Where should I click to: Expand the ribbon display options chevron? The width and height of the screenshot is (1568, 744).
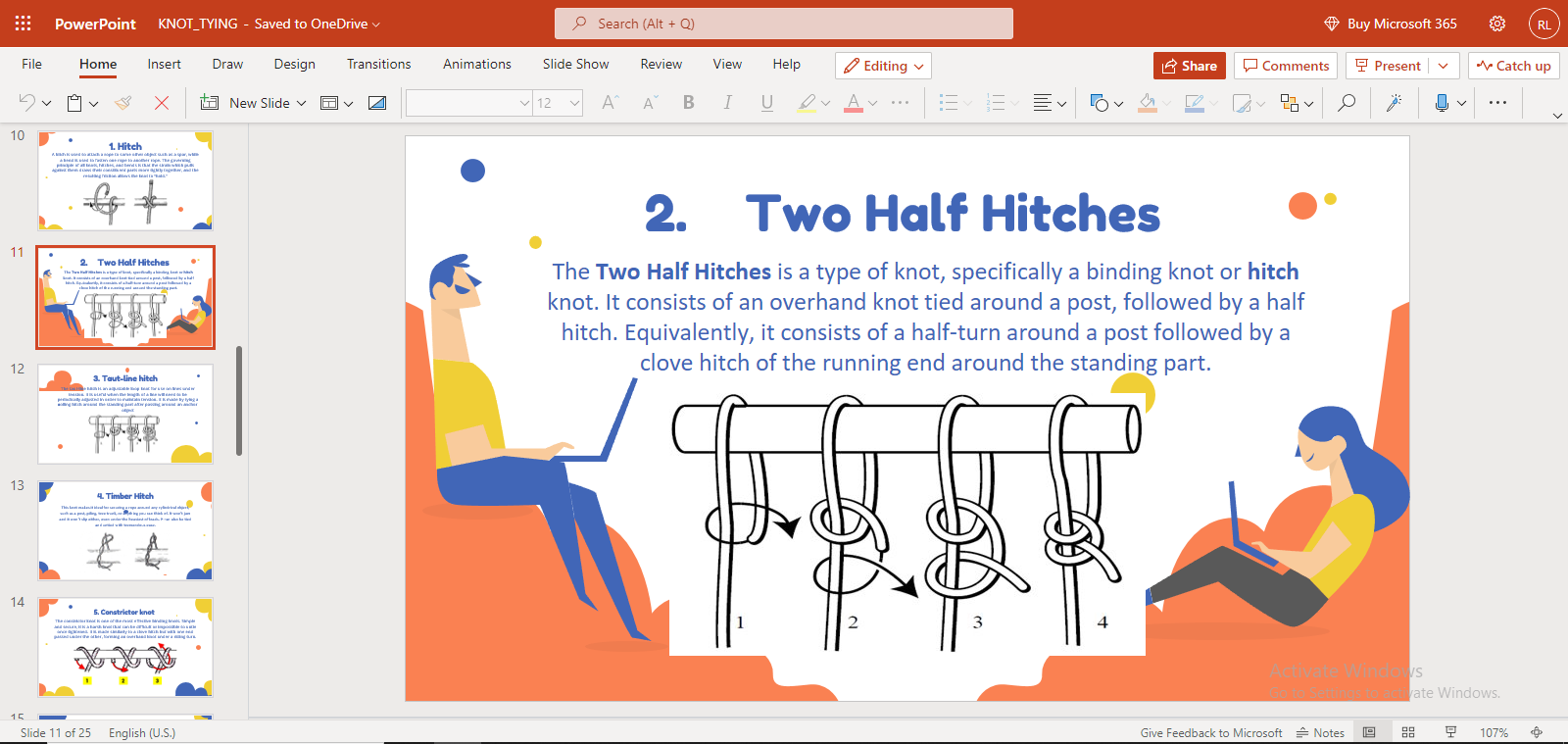1557,116
